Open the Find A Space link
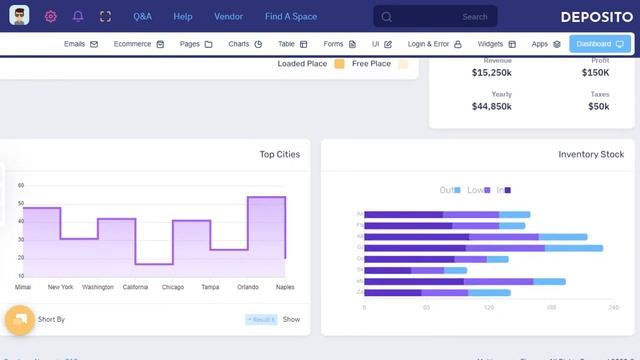 coord(291,16)
